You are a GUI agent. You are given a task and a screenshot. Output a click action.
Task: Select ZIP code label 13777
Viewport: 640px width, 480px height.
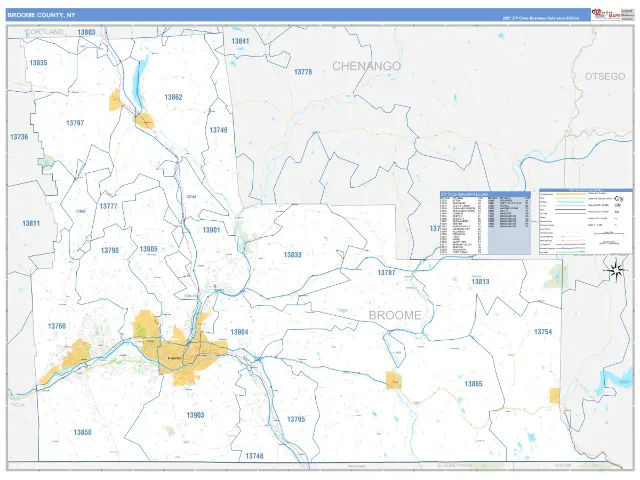pos(108,206)
